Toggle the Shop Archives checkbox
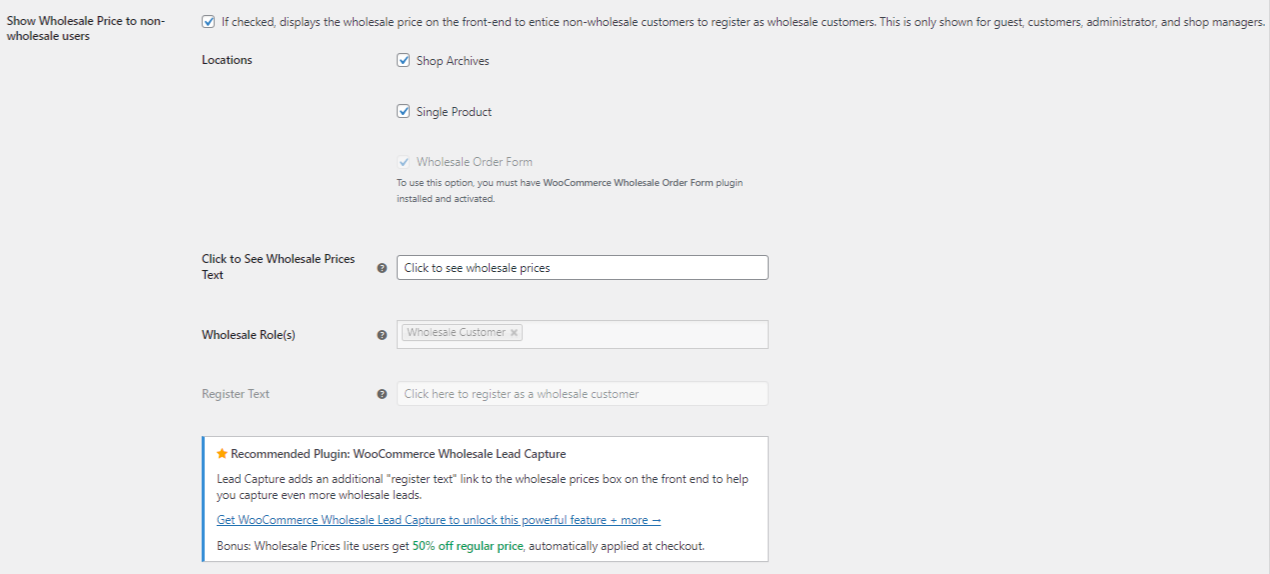Viewport: 1270px width, 574px height. pyautogui.click(x=404, y=60)
